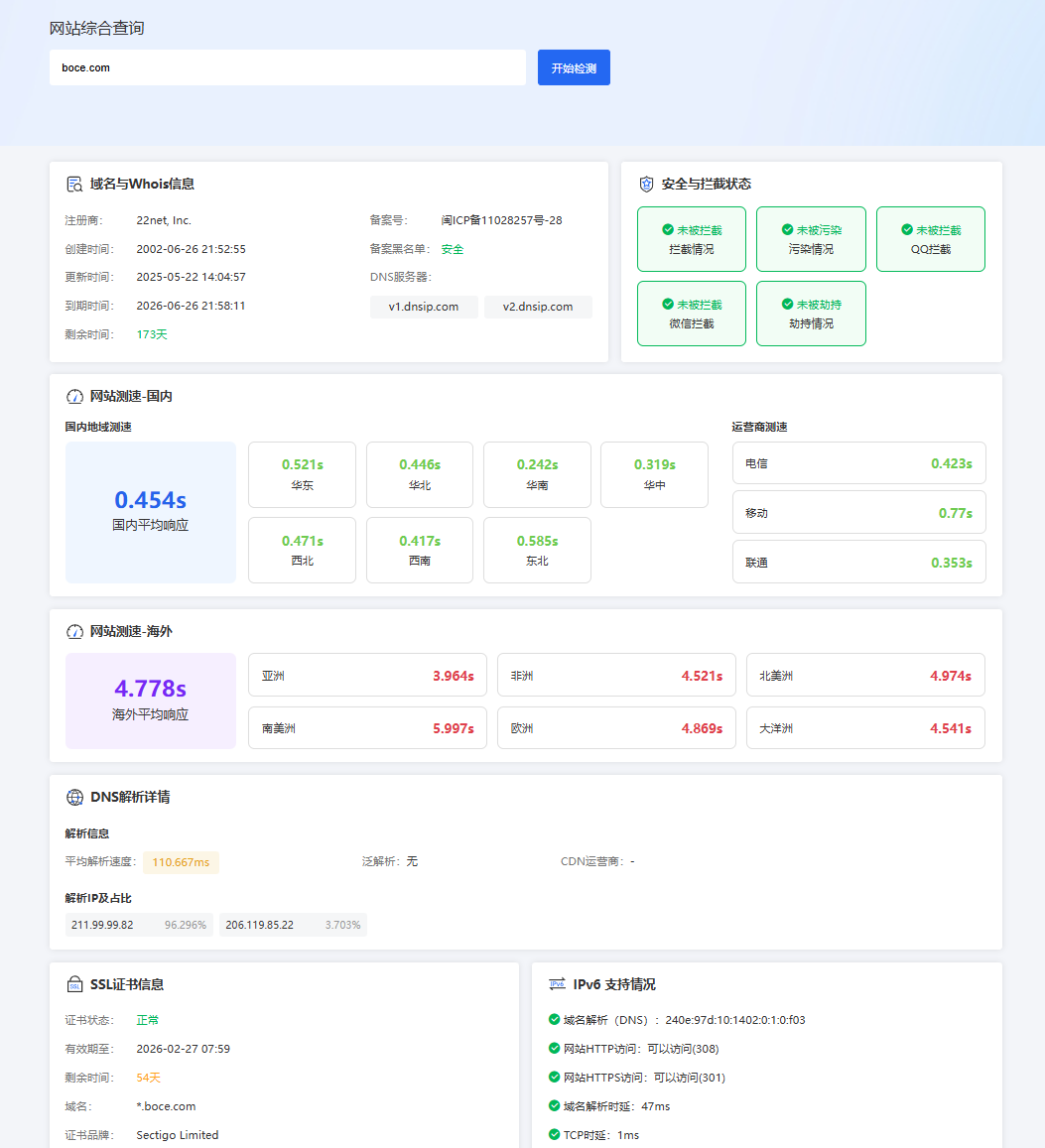Open the 微信拦截 status card
This screenshot has width=1045, height=1148.
coord(691,314)
